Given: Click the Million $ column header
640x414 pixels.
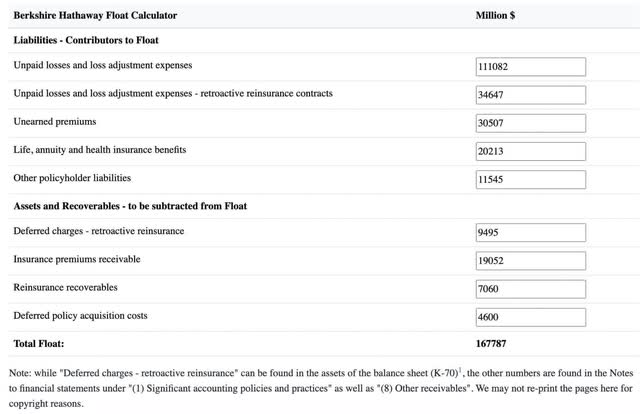Looking at the screenshot, I should [495, 16].
